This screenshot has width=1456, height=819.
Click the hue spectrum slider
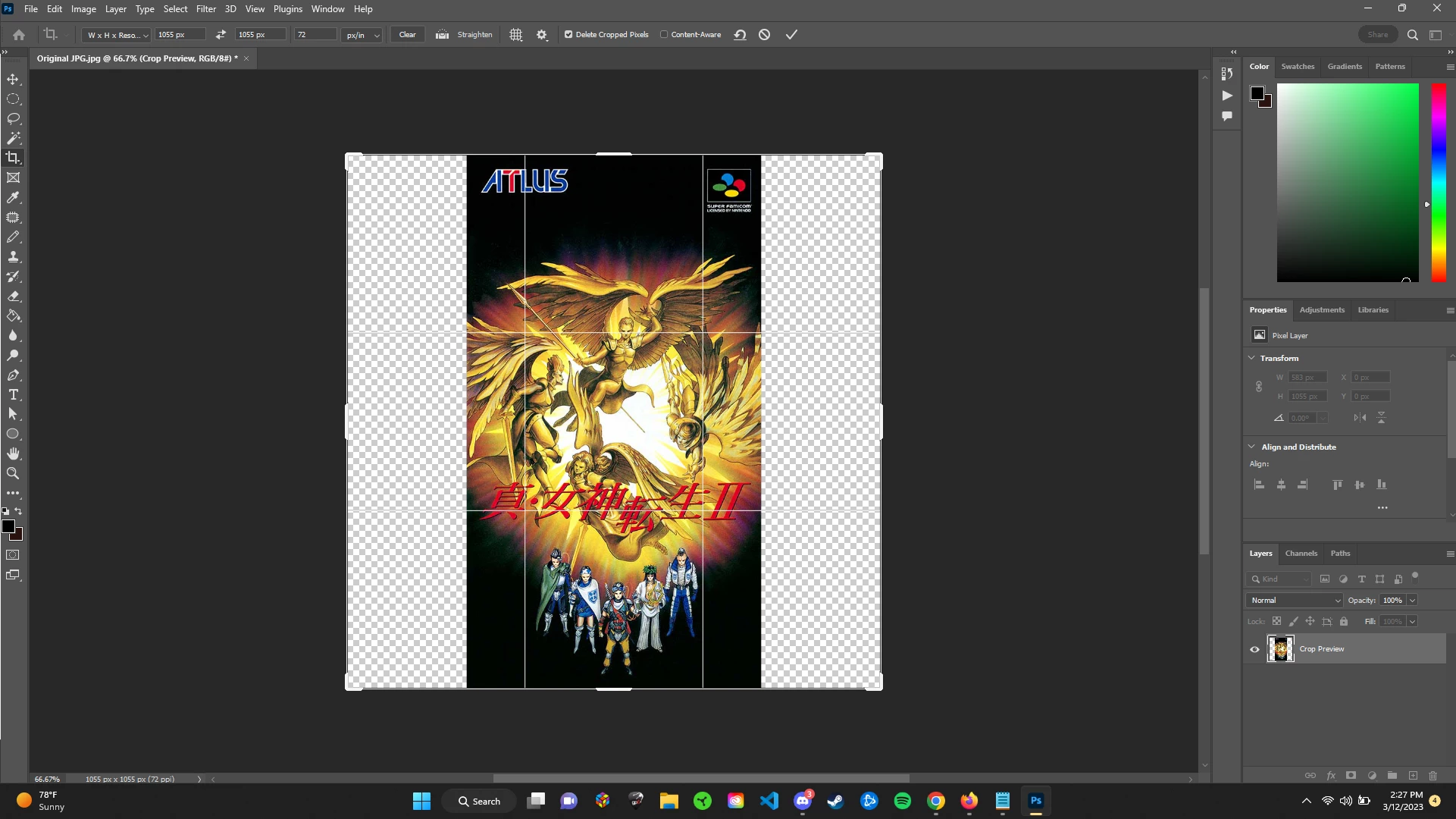tap(1438, 182)
